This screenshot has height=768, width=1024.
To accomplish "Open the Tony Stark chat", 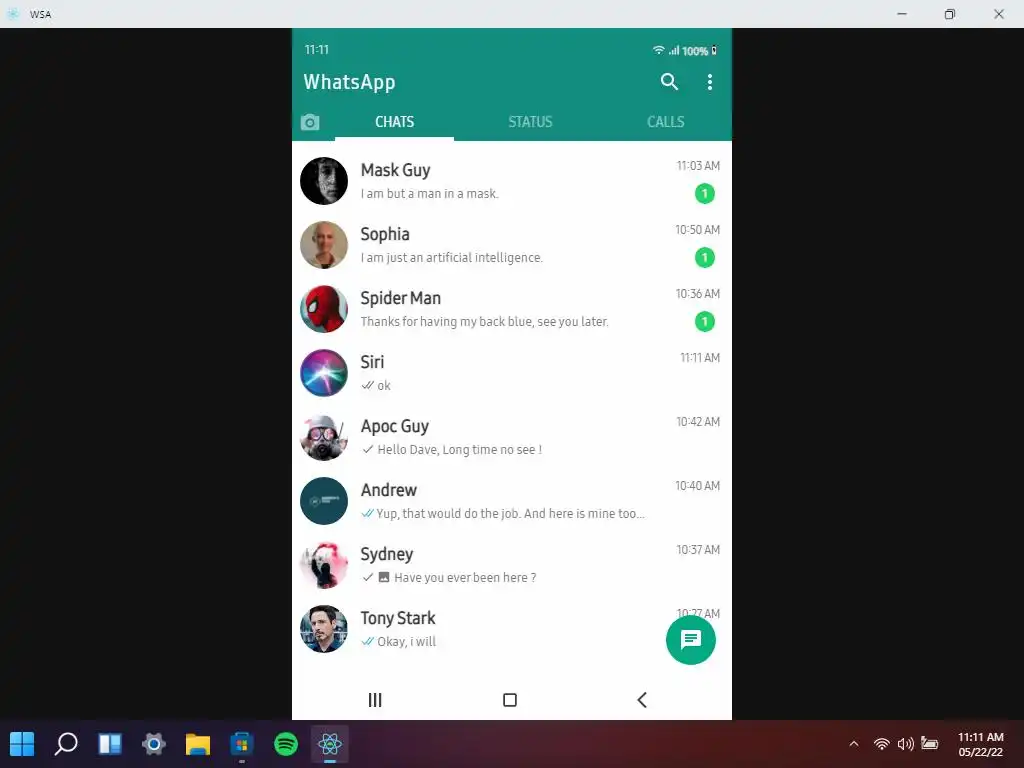I will 512,629.
